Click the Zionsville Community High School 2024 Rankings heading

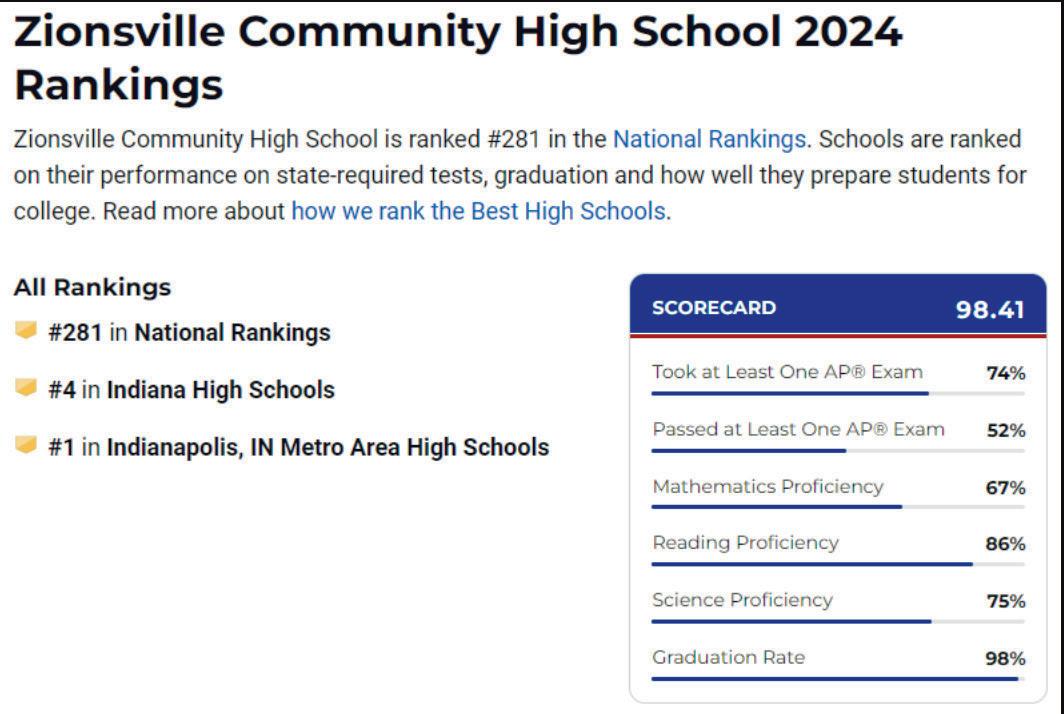point(458,58)
